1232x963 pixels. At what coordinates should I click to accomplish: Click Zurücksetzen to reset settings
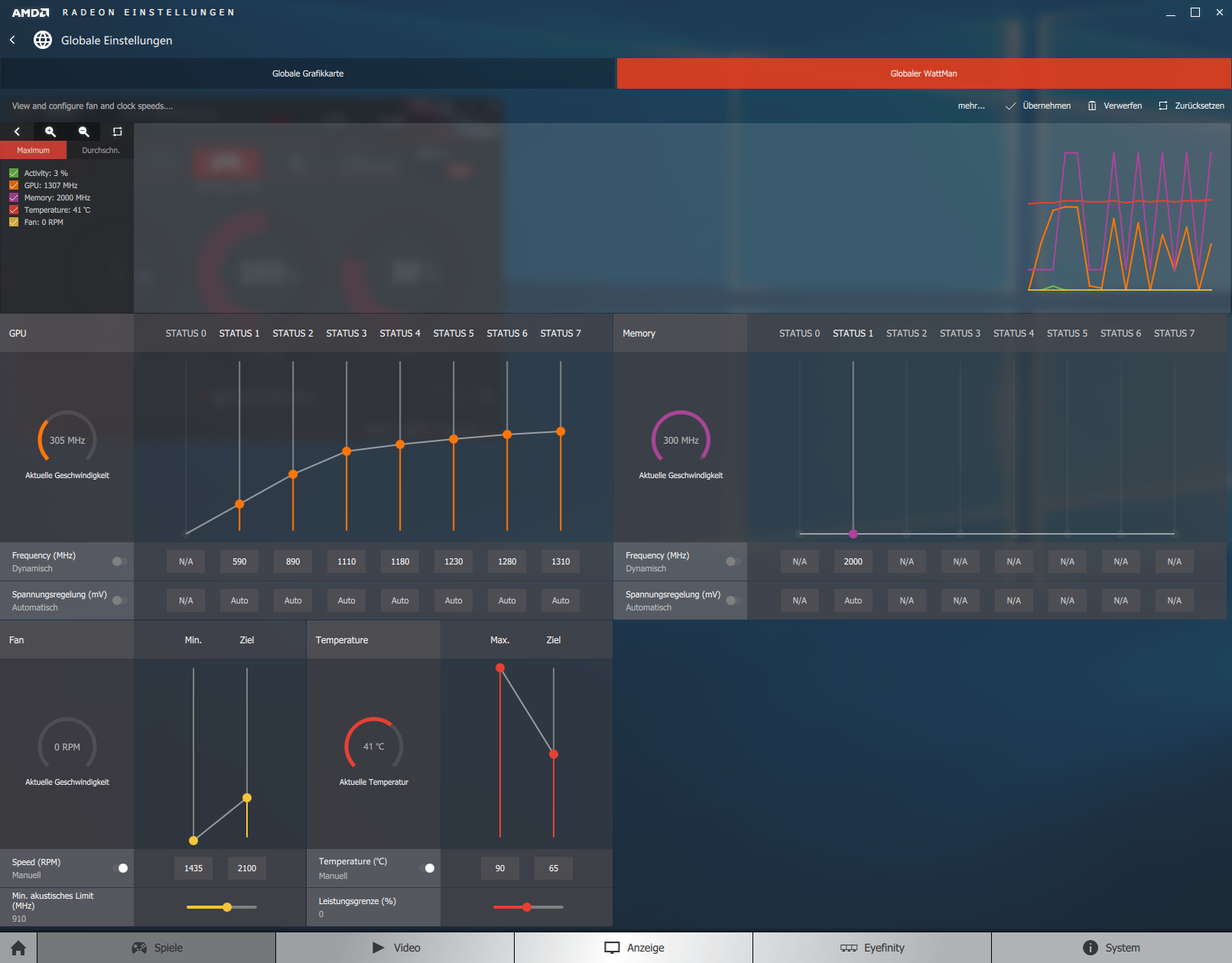(x=1191, y=106)
